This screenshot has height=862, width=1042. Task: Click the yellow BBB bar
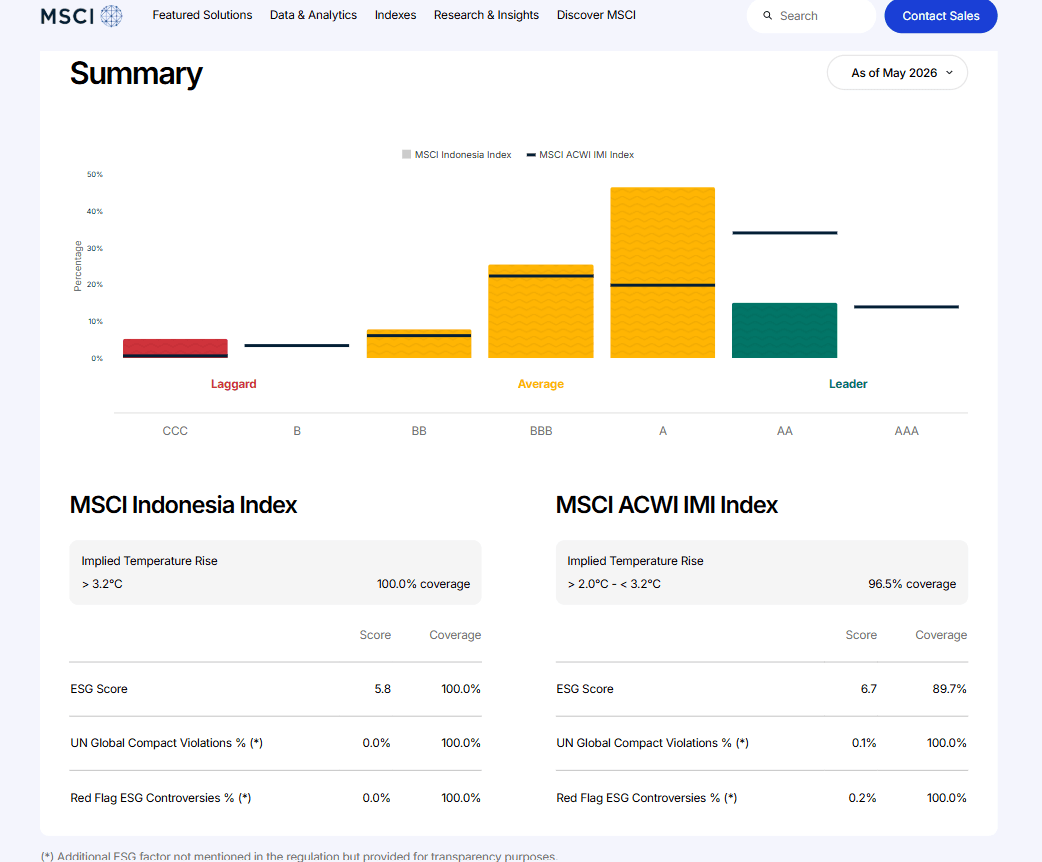point(541,311)
